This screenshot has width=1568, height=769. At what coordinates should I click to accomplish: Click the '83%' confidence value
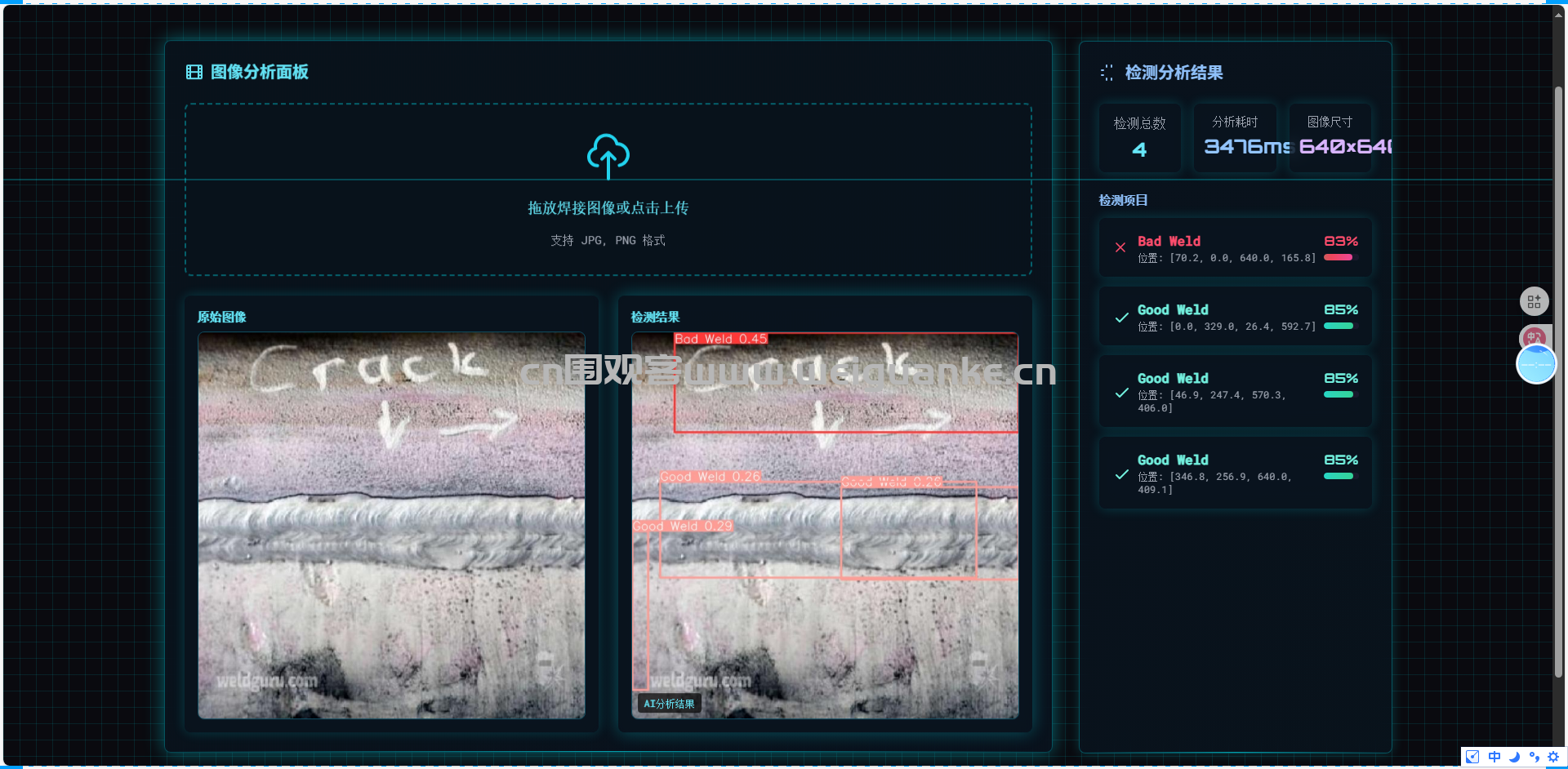tap(1341, 241)
